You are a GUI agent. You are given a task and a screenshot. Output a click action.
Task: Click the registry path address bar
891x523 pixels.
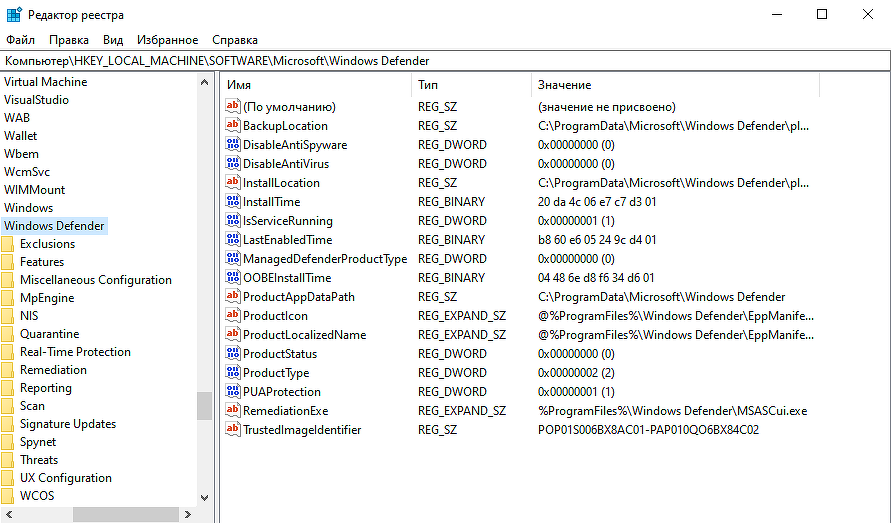(445, 61)
